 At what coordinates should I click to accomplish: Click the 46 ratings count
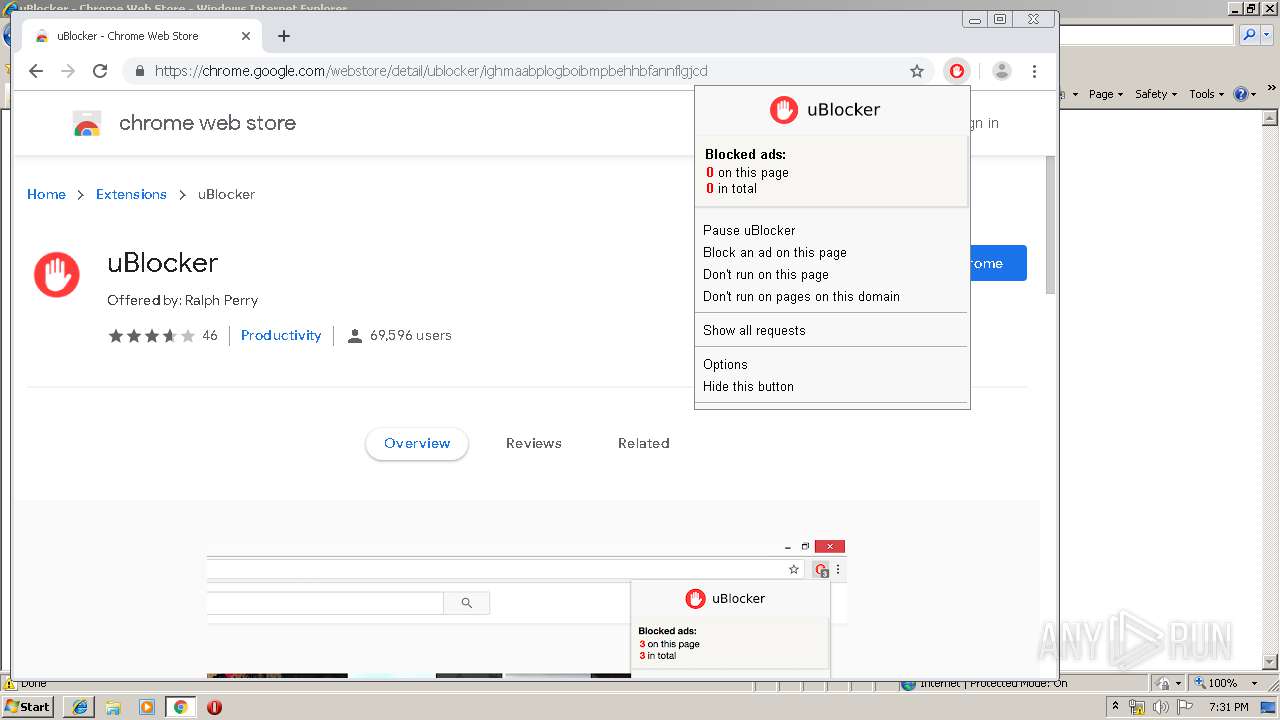[x=210, y=335]
